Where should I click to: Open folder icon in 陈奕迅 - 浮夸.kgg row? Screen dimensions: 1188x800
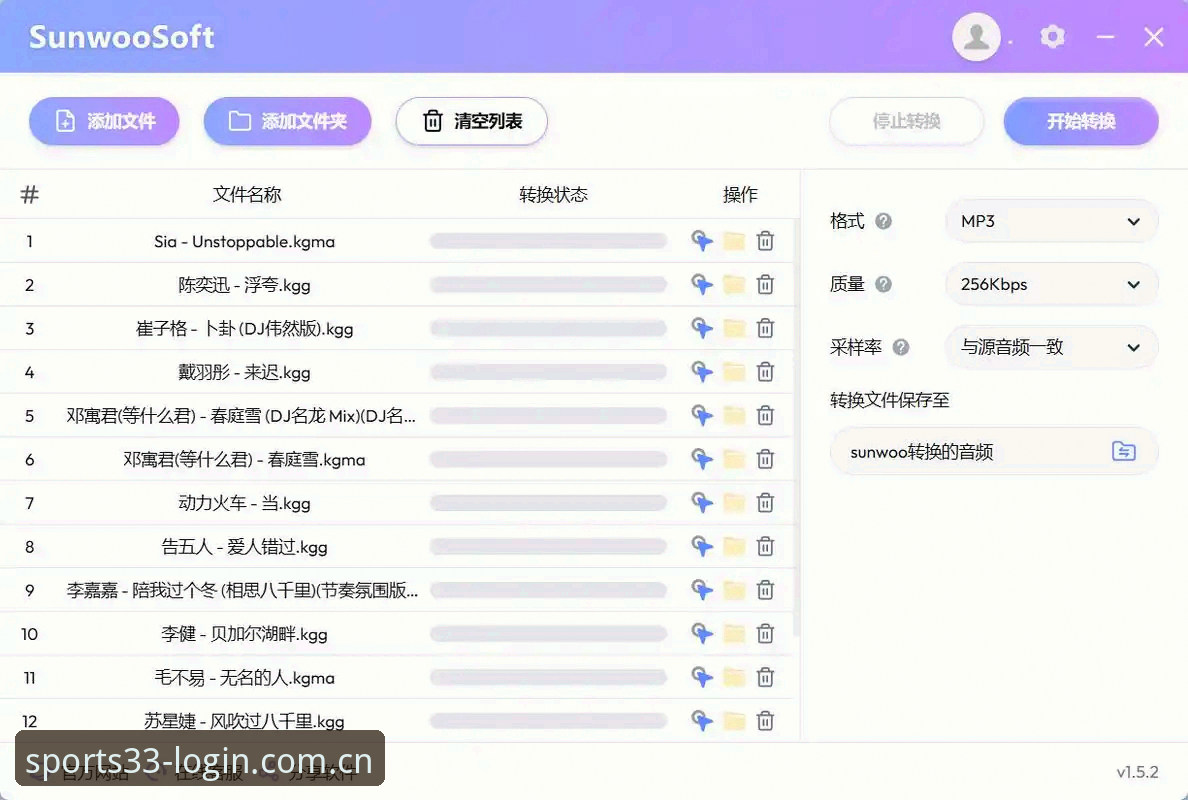(x=733, y=285)
